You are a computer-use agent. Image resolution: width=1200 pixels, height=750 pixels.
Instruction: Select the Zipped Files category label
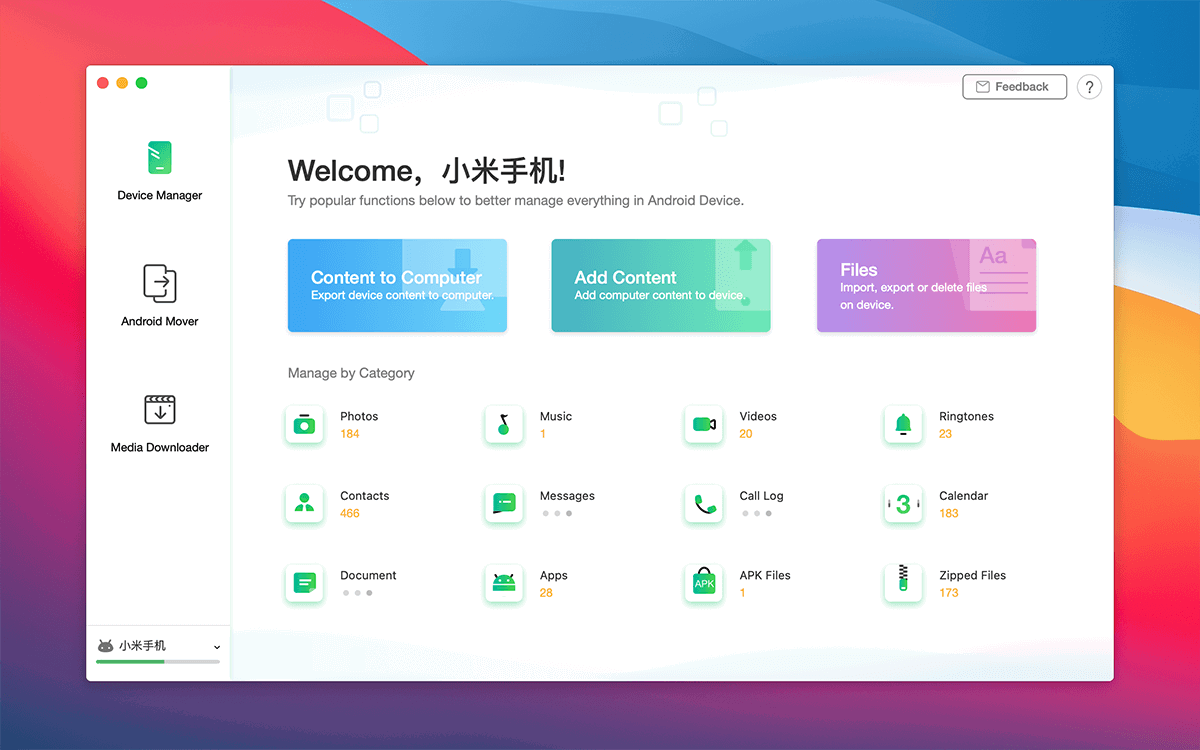(x=972, y=576)
